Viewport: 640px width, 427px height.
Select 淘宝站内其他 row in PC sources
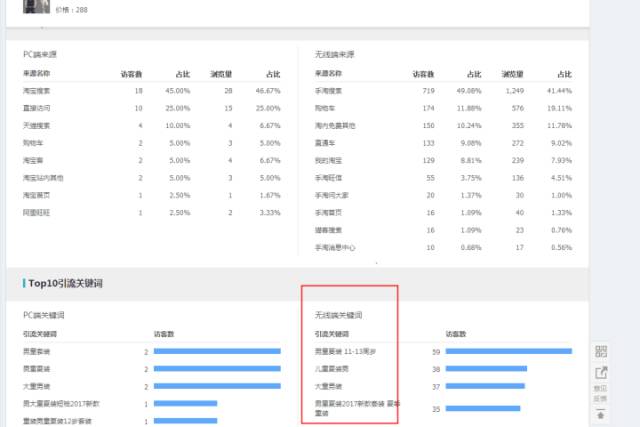tap(152, 178)
